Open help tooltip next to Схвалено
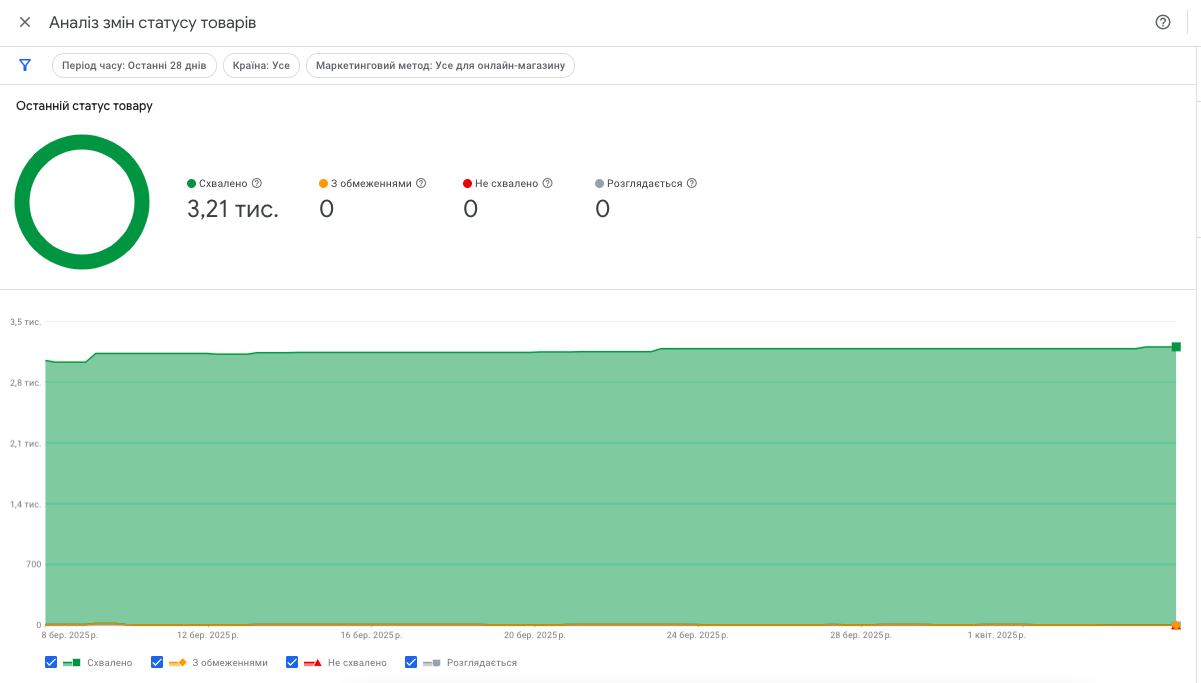 (x=257, y=184)
